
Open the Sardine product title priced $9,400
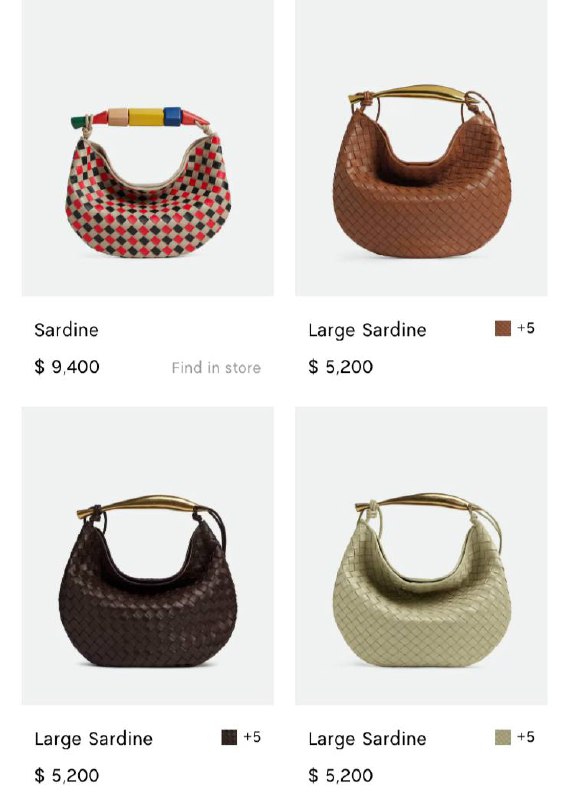click(x=66, y=330)
